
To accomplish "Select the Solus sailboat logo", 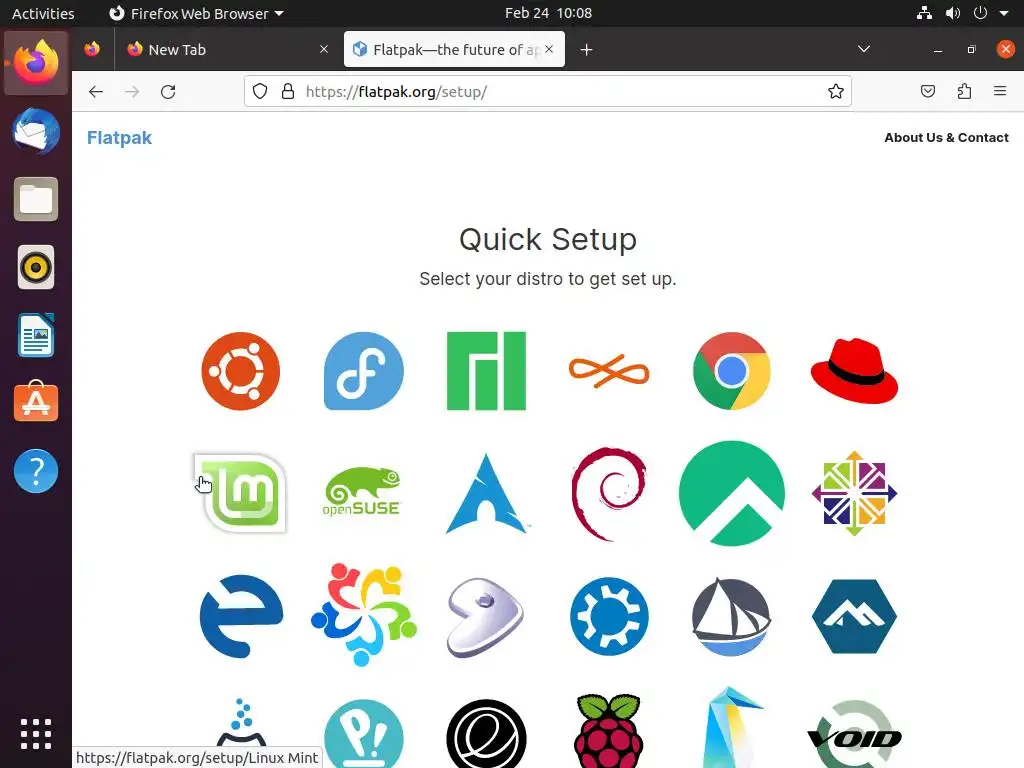I will click(x=731, y=616).
